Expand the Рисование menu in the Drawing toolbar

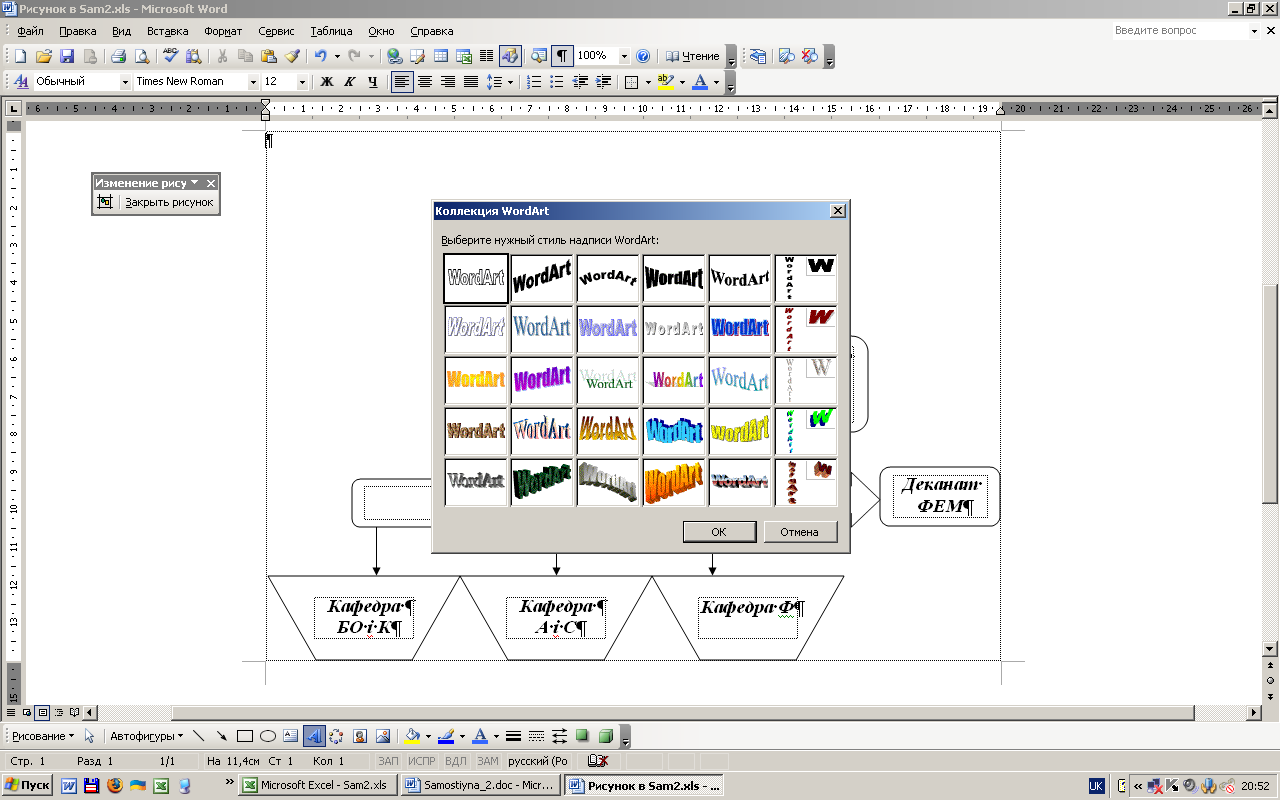pyautogui.click(x=42, y=736)
